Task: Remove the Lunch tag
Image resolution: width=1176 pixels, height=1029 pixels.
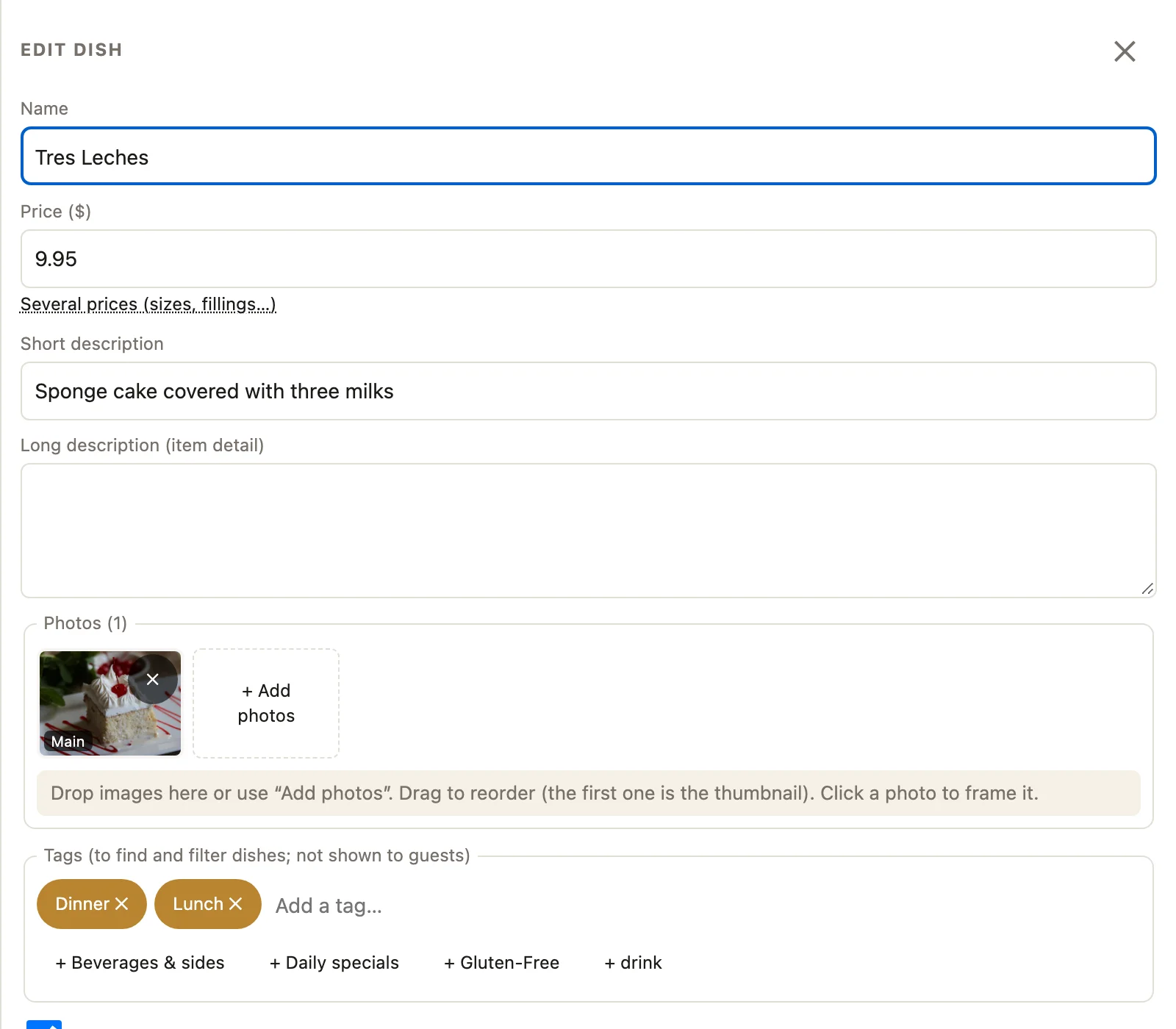Action: tap(236, 904)
